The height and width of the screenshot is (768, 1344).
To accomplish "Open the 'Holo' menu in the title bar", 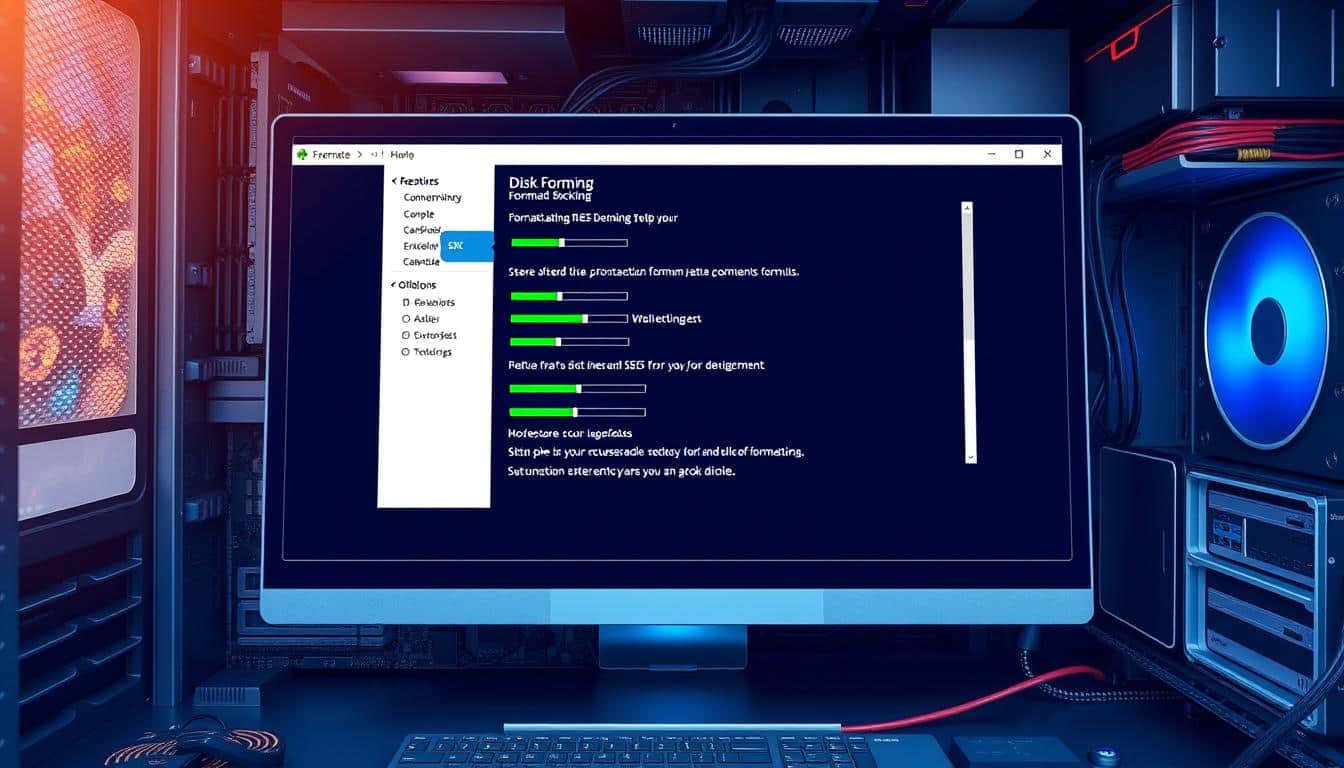I will [x=402, y=155].
